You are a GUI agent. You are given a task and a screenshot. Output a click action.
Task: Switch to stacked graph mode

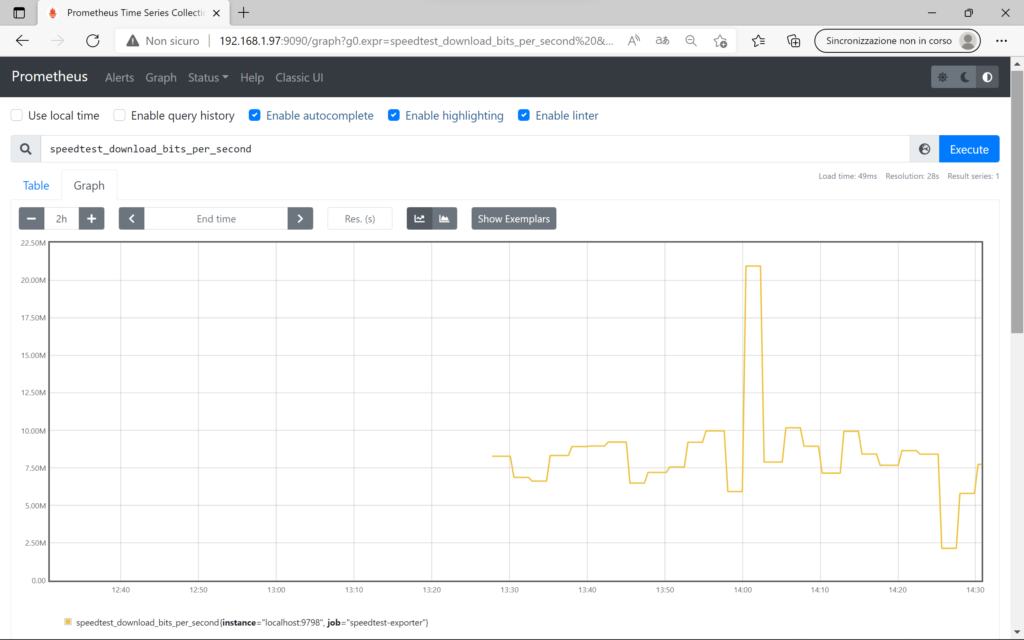(x=444, y=218)
